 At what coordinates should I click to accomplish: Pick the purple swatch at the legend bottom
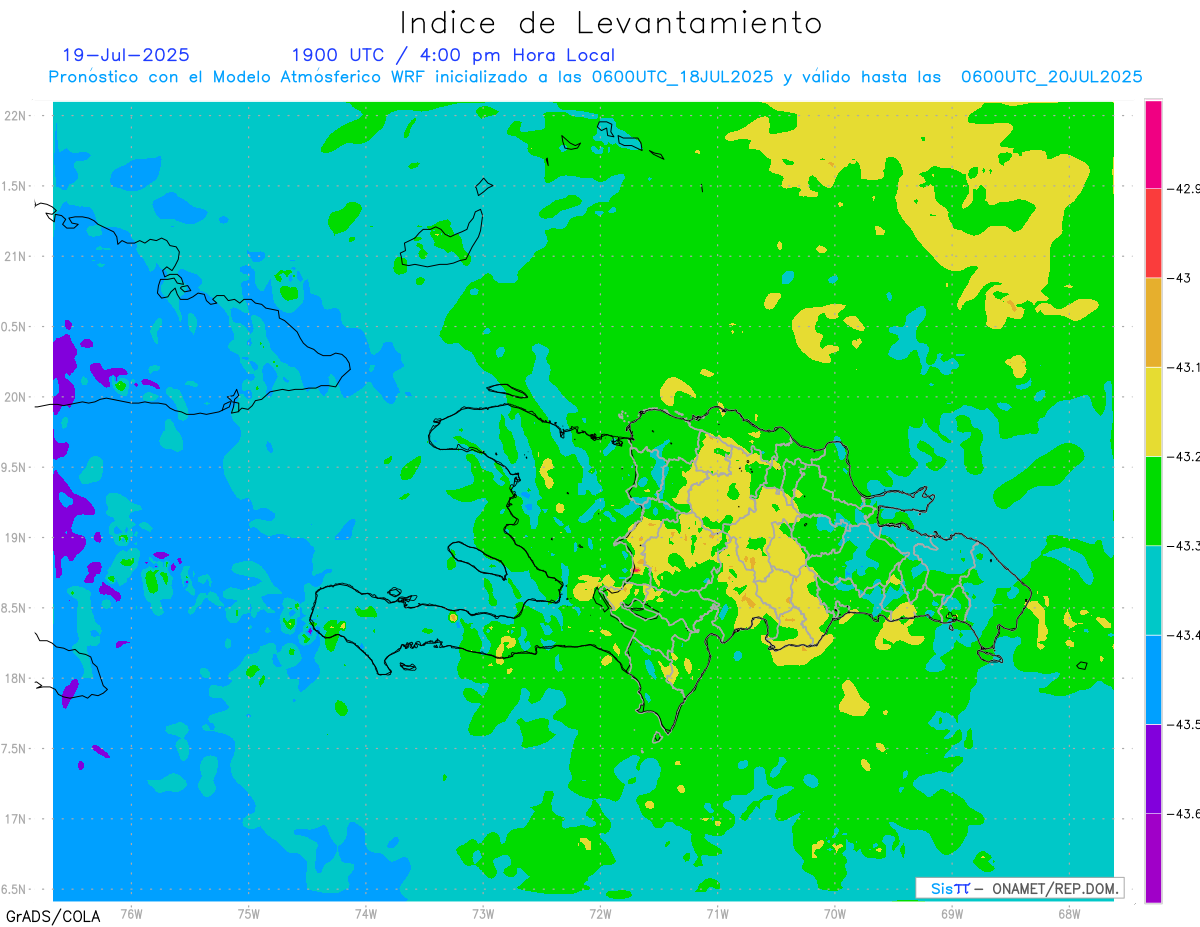point(1153,858)
